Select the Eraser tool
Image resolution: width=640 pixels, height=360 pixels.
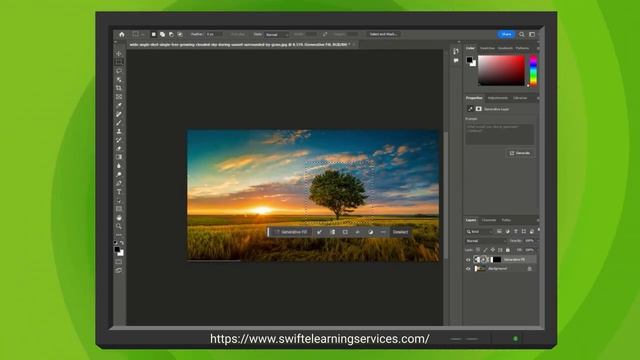coord(119,148)
